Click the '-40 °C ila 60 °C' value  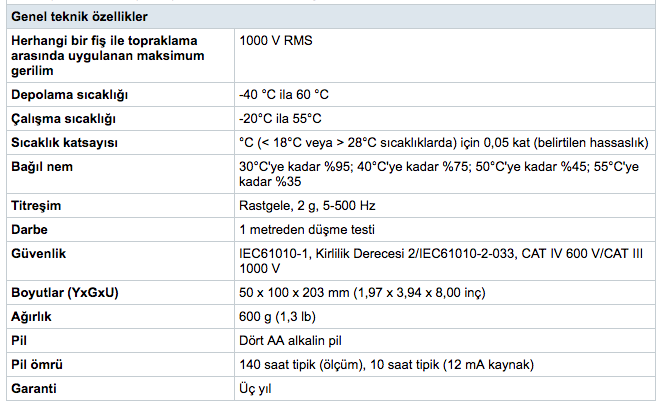[x=284, y=95]
